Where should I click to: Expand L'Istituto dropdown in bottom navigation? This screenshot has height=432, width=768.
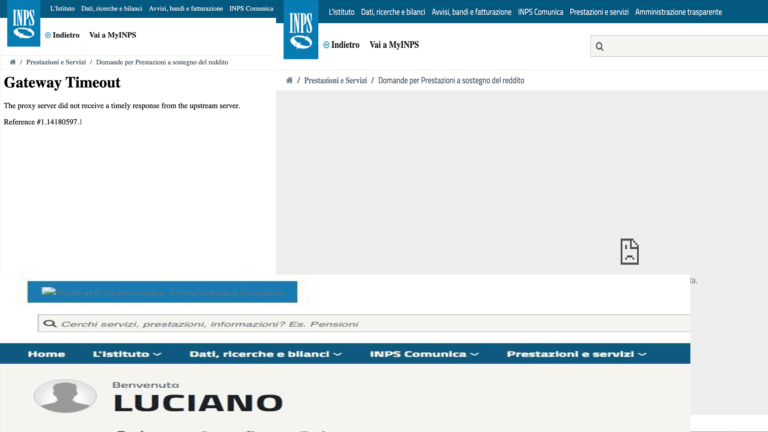[x=127, y=354]
